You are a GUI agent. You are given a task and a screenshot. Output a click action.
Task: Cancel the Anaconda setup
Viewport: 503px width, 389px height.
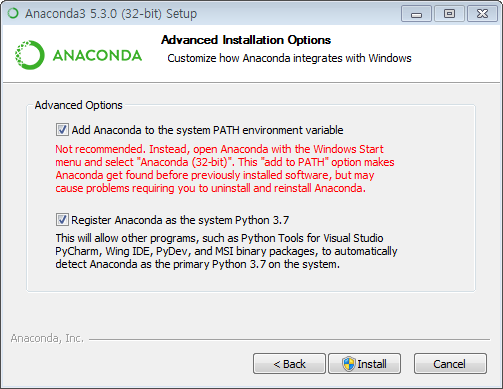pos(450,364)
